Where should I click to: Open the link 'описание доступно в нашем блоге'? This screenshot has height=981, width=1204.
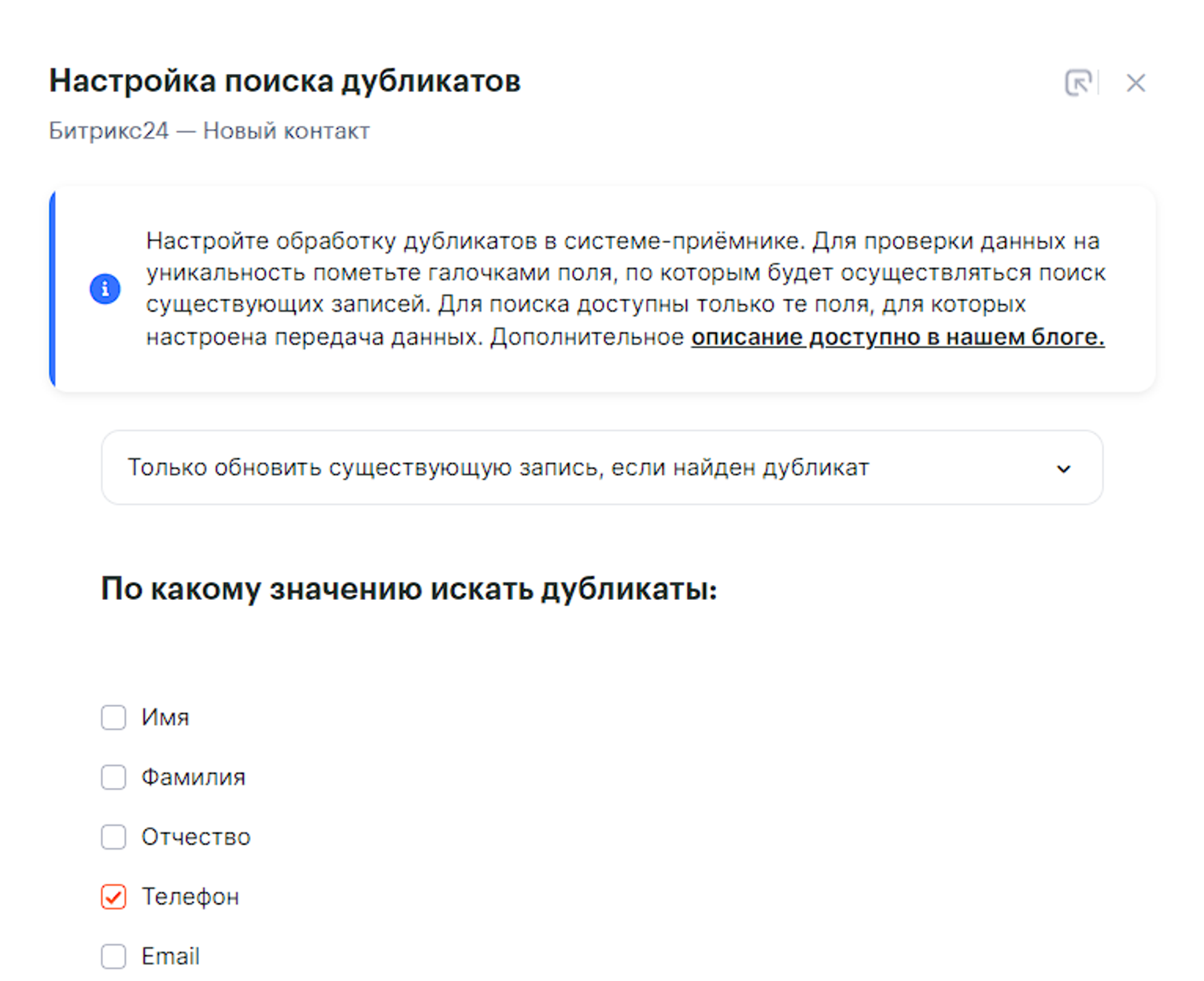point(897,337)
